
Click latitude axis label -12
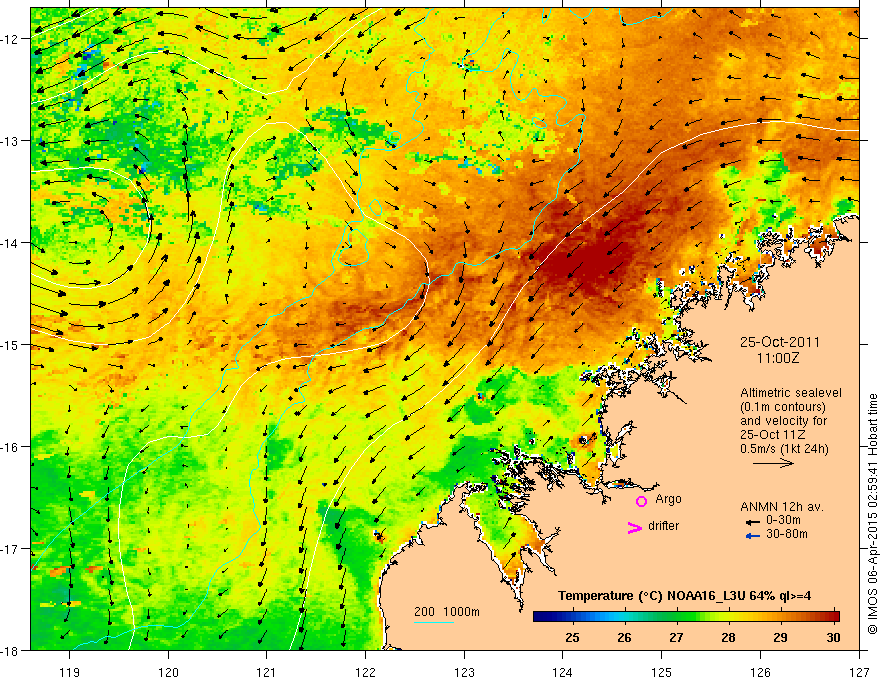pos(10,39)
